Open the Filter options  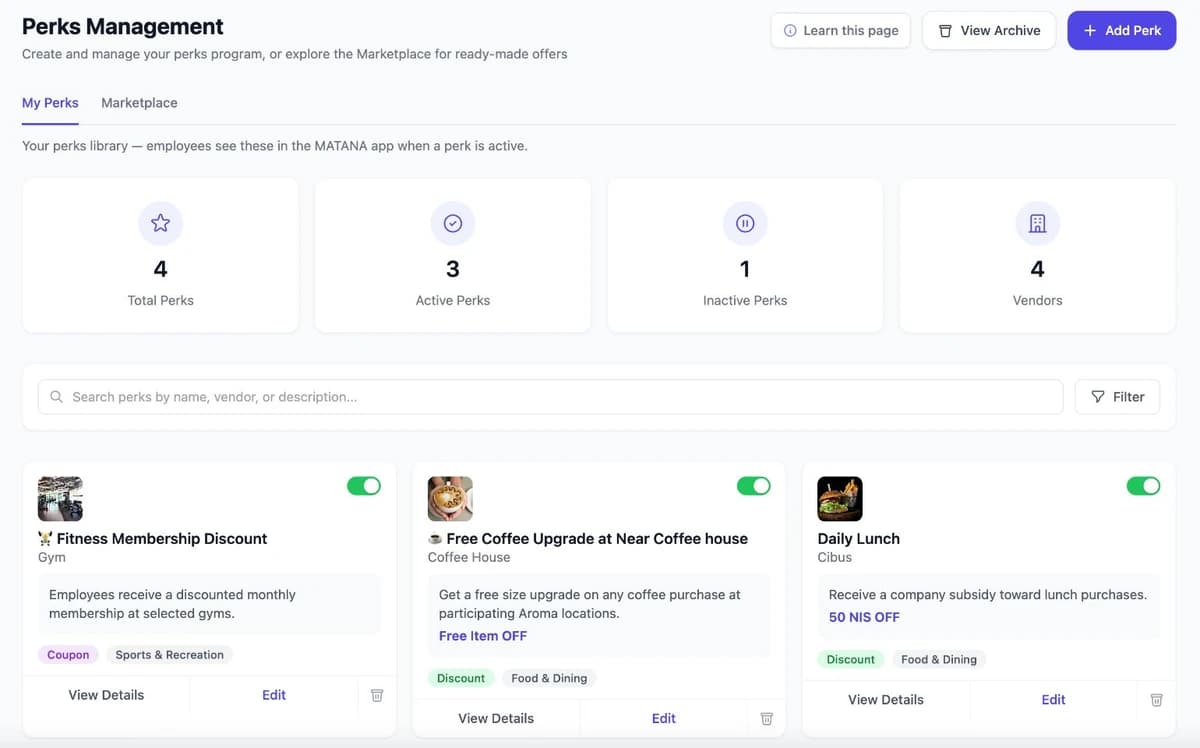[1117, 397]
